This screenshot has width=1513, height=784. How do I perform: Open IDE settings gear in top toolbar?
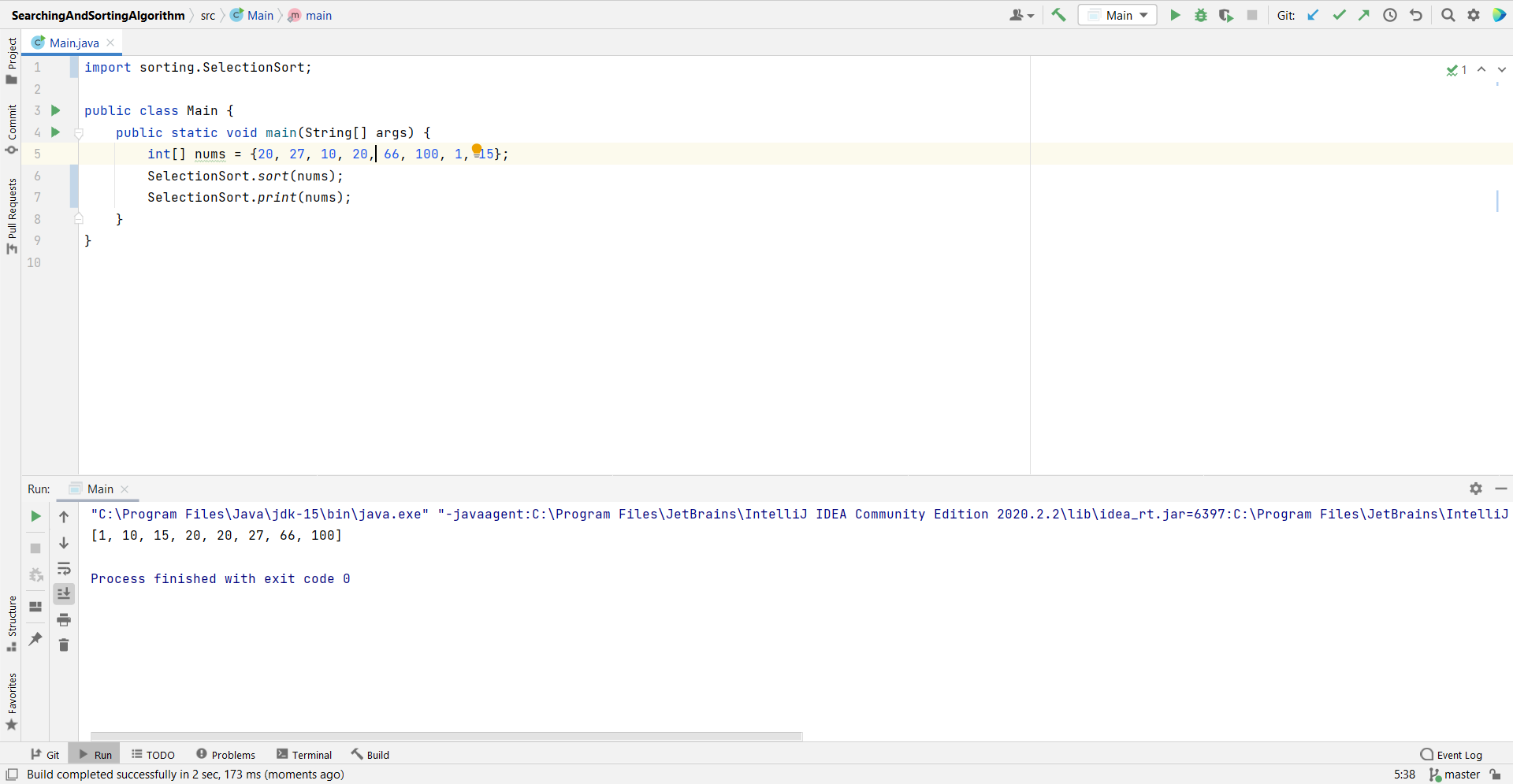tap(1474, 15)
